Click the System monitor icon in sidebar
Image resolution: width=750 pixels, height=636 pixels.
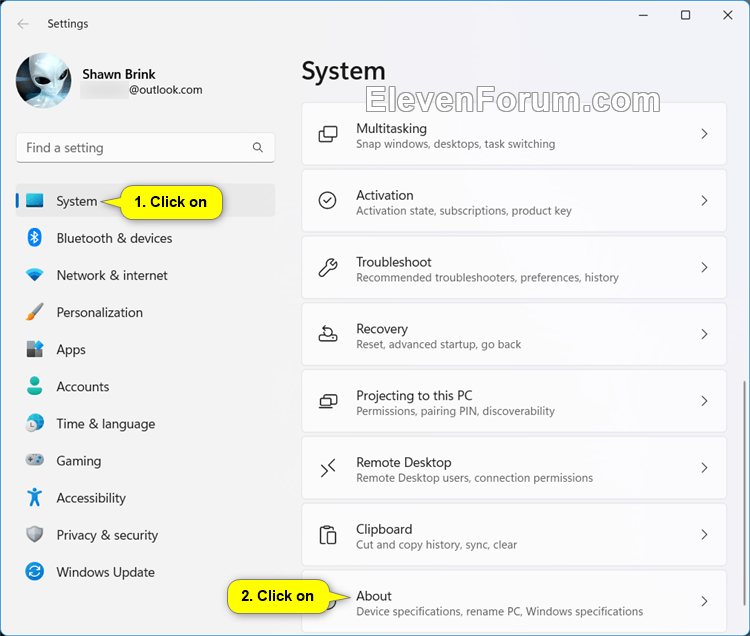pos(34,200)
